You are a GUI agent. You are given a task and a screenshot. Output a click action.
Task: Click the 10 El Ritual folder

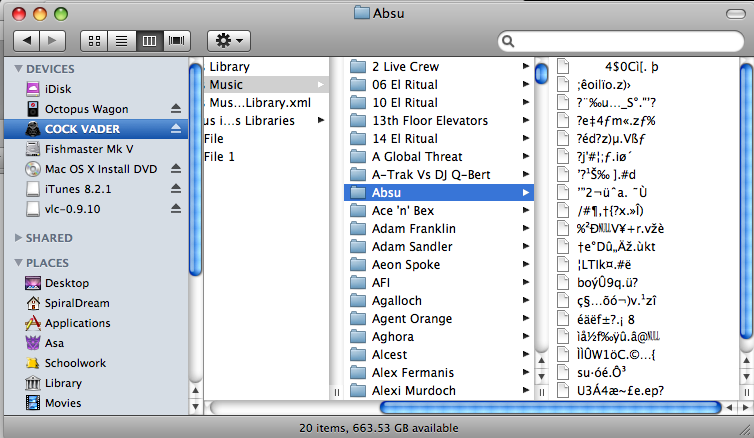click(x=439, y=102)
